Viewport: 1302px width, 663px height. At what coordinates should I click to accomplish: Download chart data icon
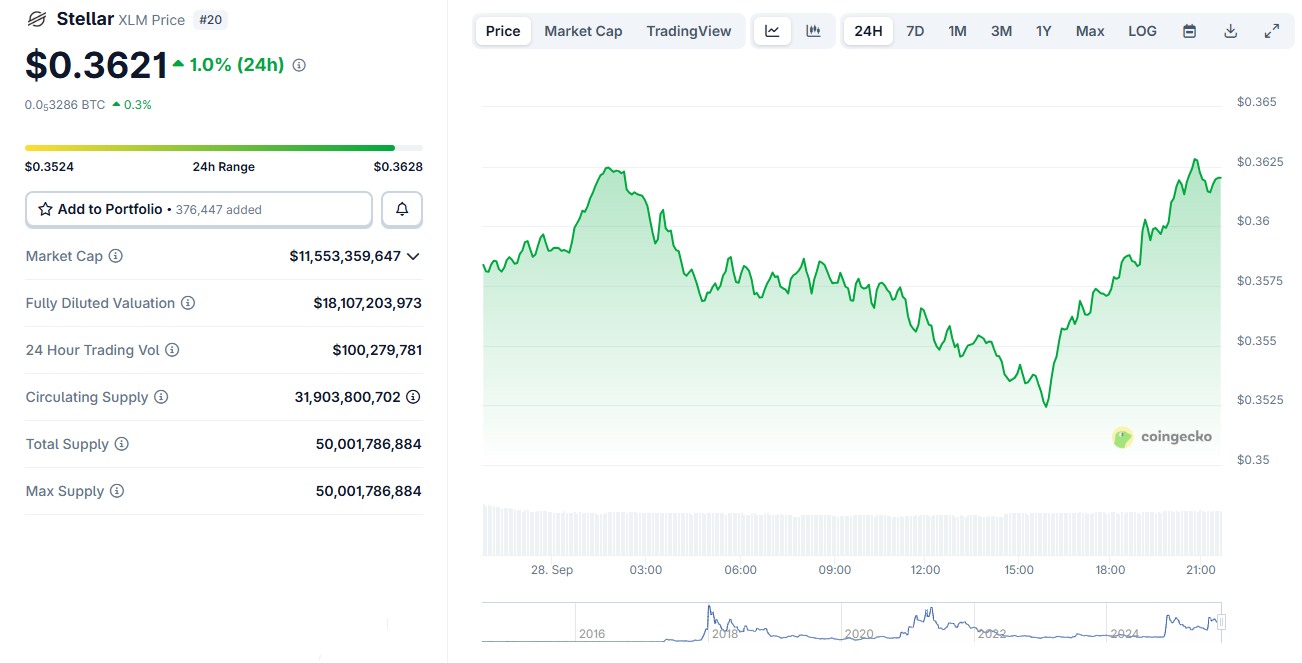click(1231, 31)
